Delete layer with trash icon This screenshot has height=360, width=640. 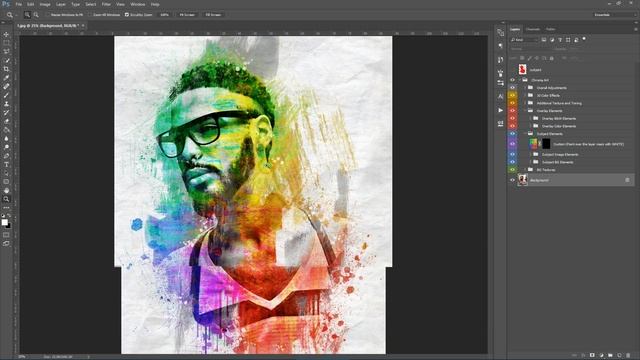pos(628,356)
